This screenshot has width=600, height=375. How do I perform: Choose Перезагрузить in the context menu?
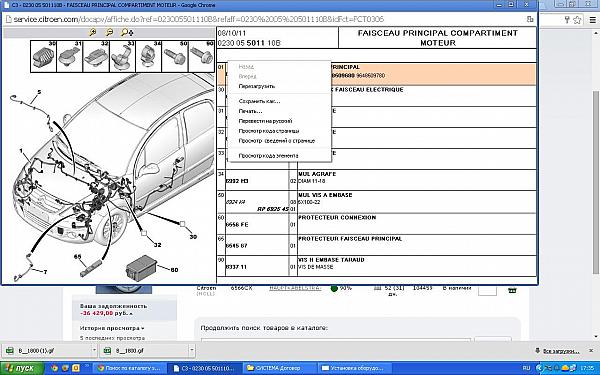257,86
